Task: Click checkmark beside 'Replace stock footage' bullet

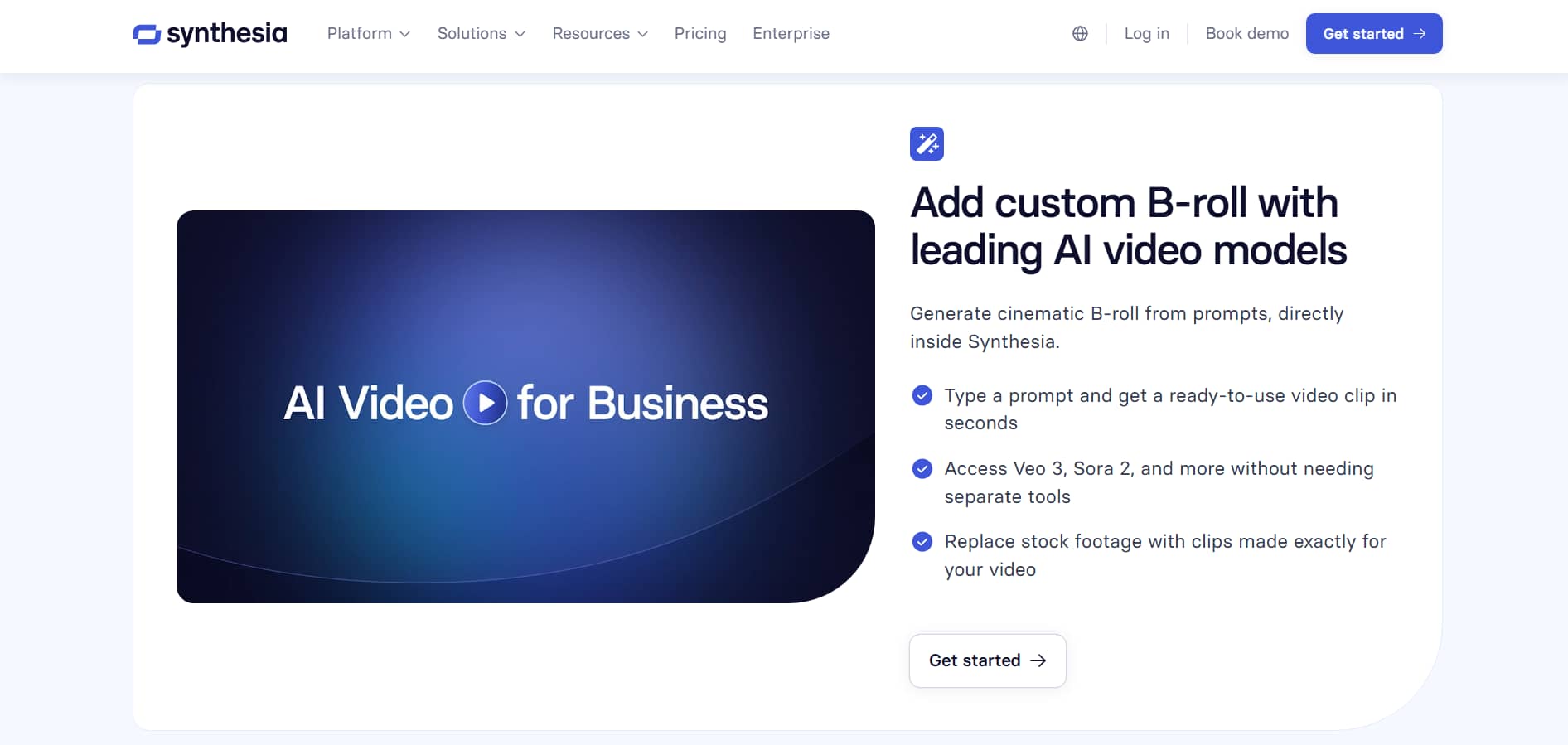Action: tap(922, 541)
